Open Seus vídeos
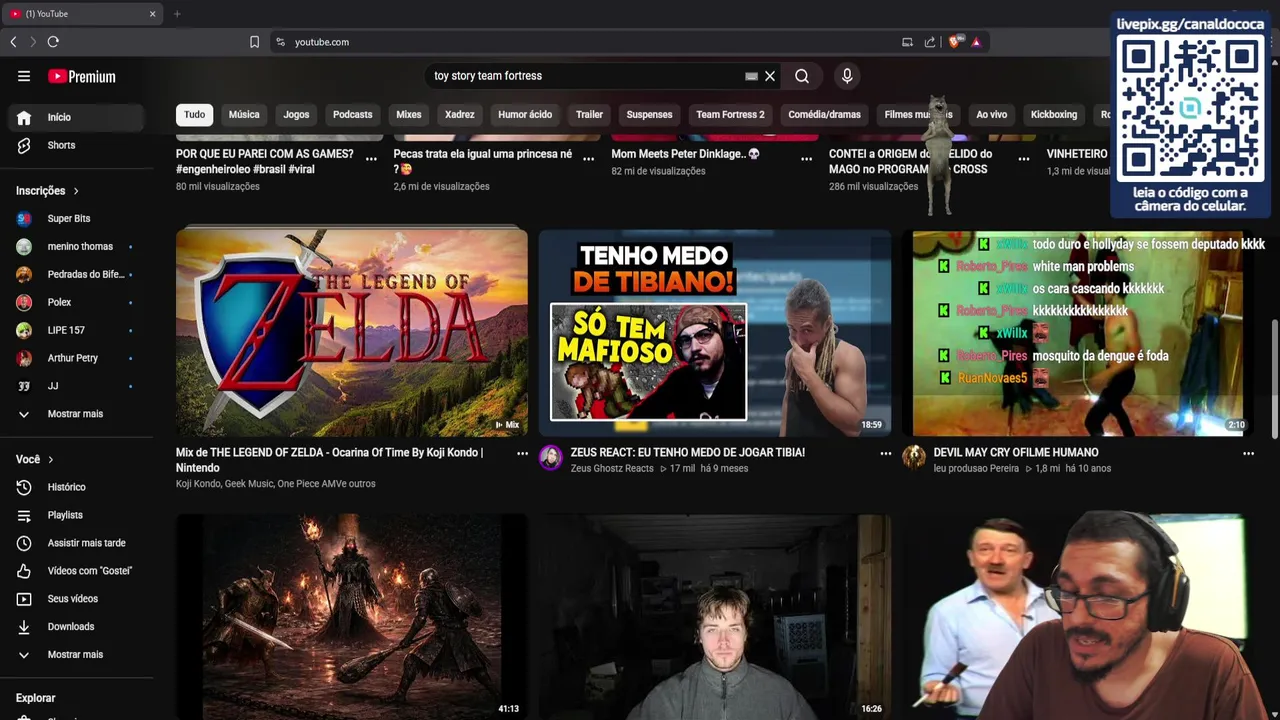The image size is (1280, 720). pyautogui.click(x=77, y=599)
